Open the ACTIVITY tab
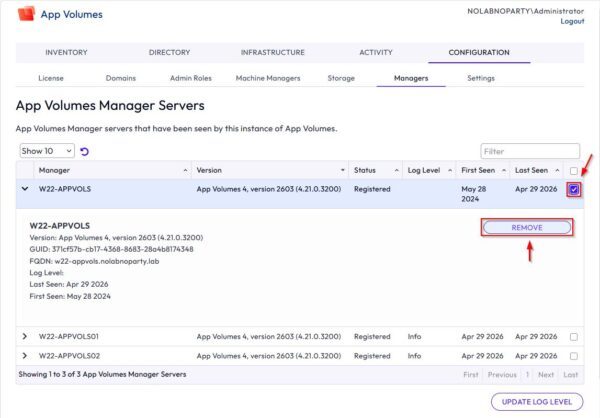This screenshot has width=600, height=418. (x=376, y=52)
